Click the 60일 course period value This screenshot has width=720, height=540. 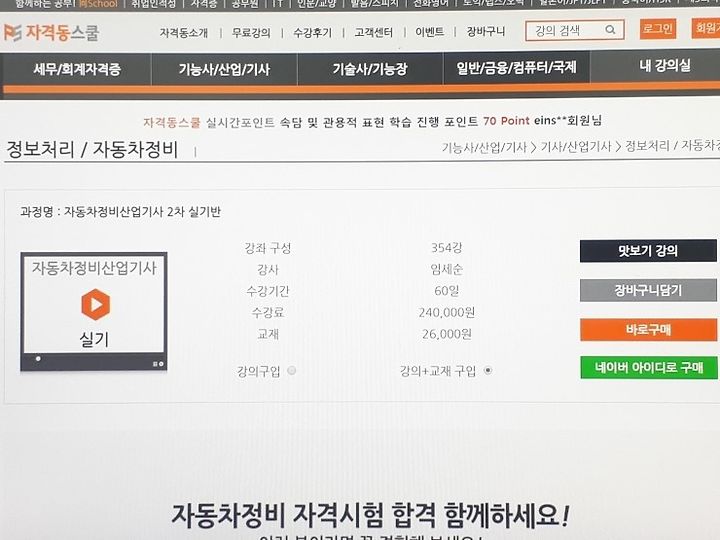tap(446, 291)
